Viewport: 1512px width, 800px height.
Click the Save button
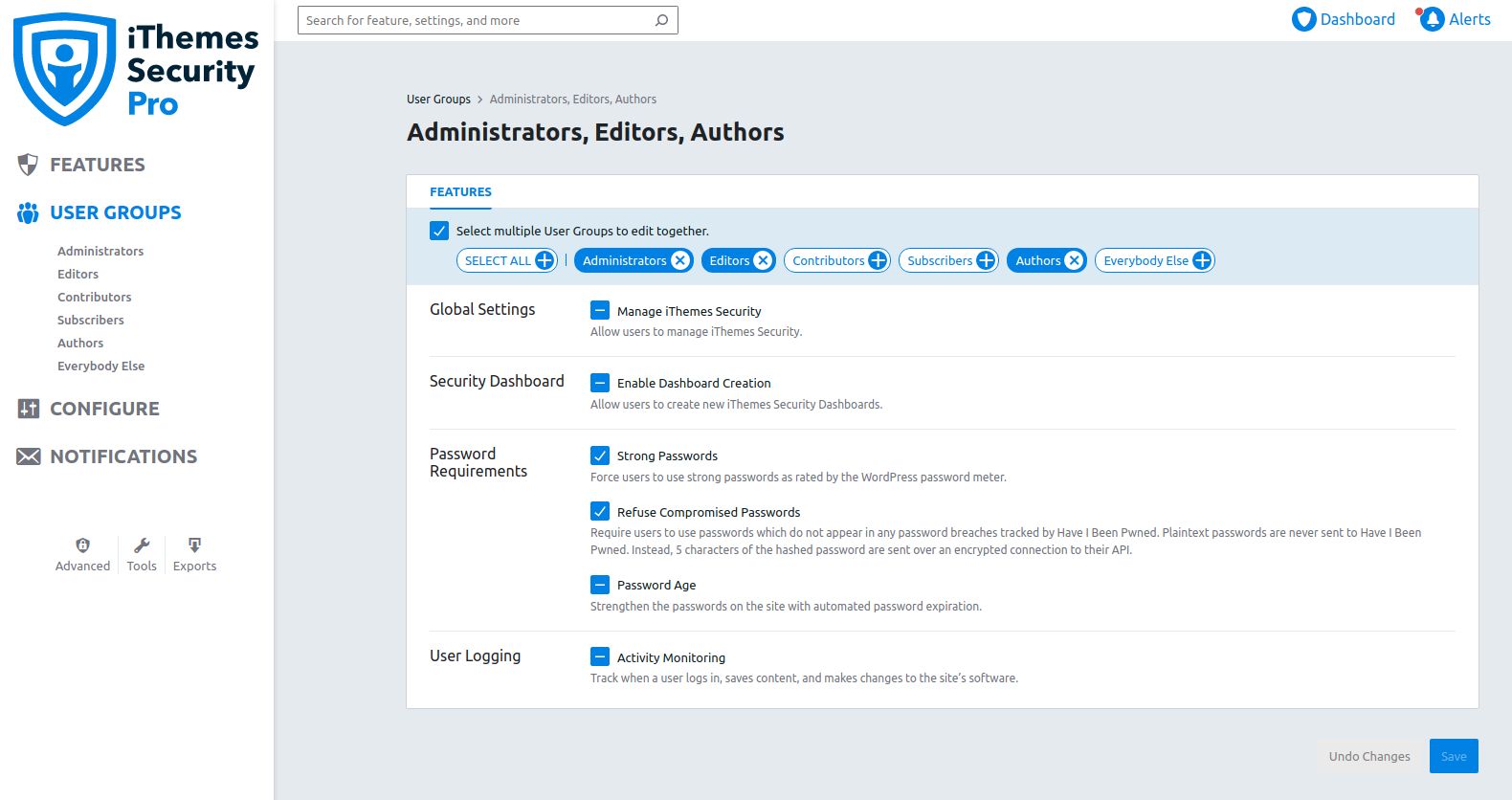click(x=1454, y=756)
